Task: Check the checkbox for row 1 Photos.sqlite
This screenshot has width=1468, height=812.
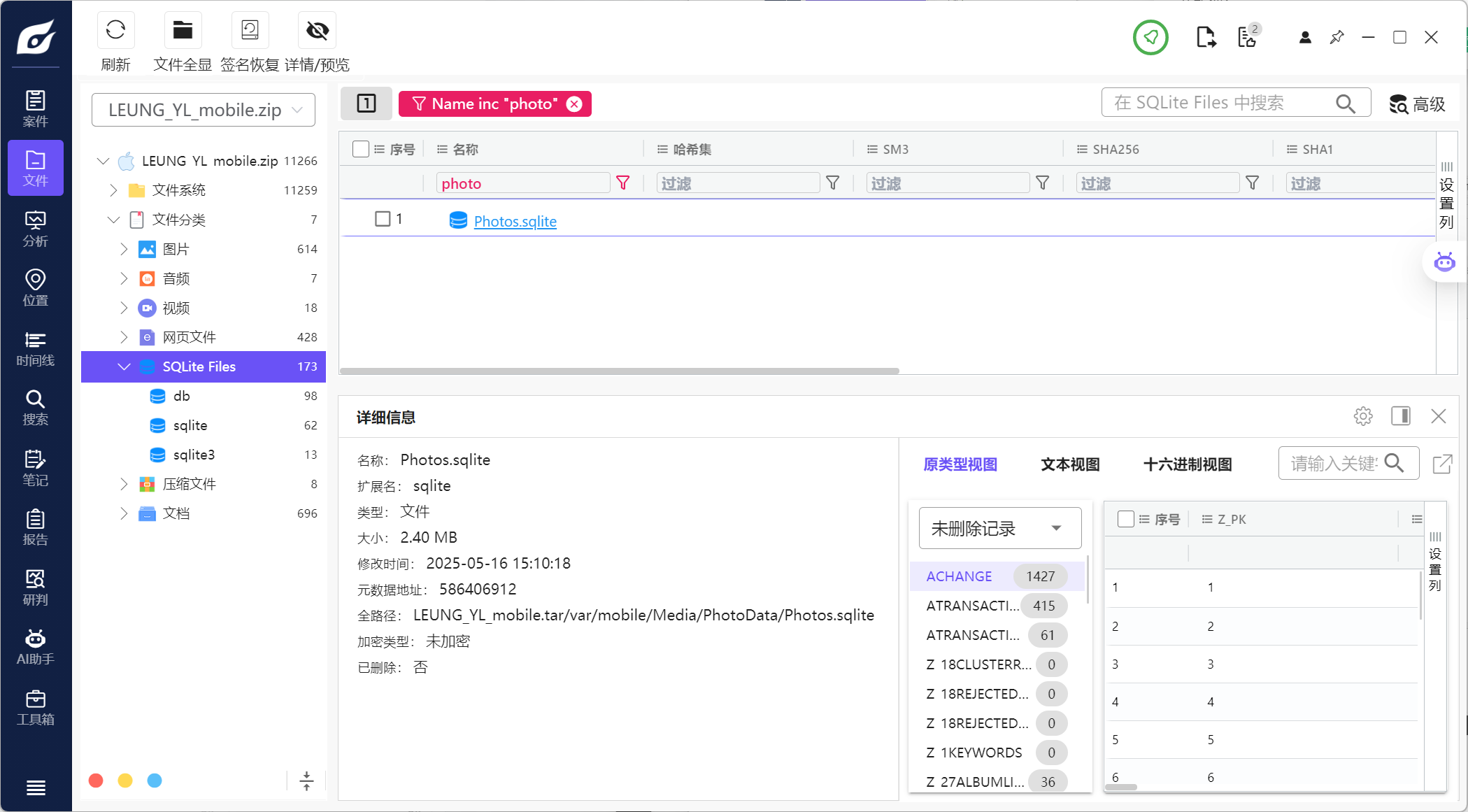Action: click(383, 219)
